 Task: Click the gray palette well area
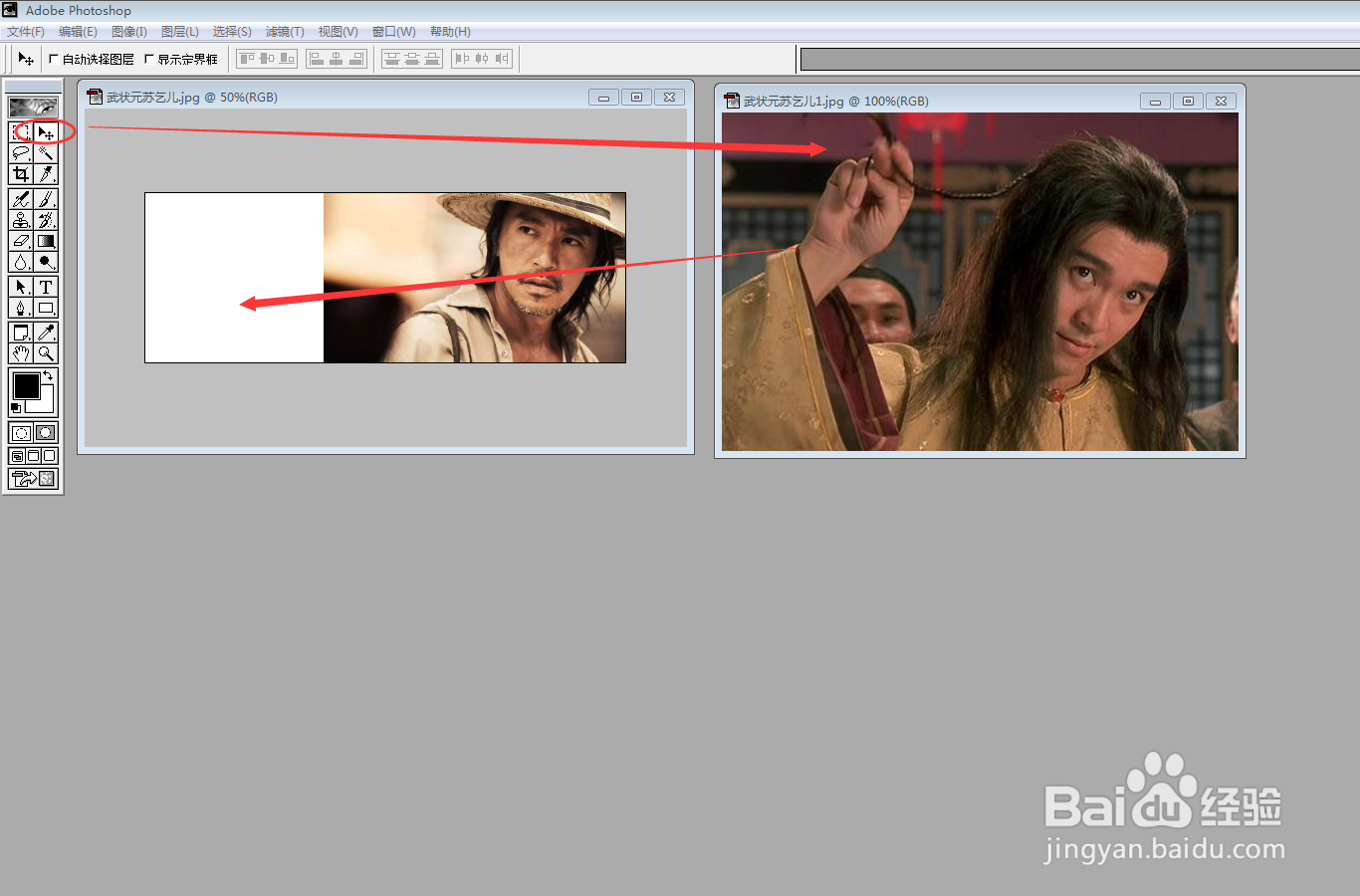[1080, 59]
